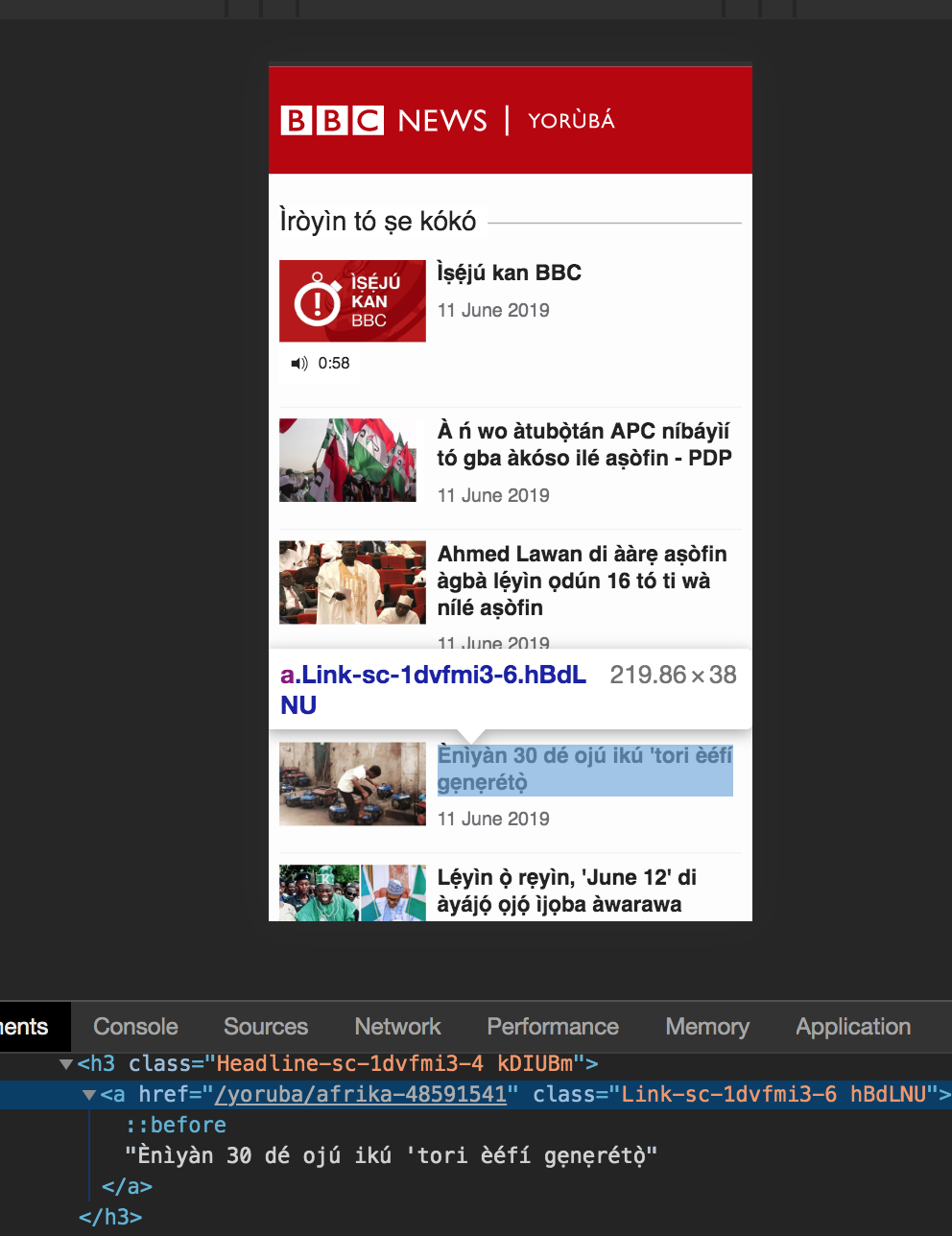This screenshot has height=1236, width=952.
Task: Open the Memory panel
Action: pos(706,1026)
